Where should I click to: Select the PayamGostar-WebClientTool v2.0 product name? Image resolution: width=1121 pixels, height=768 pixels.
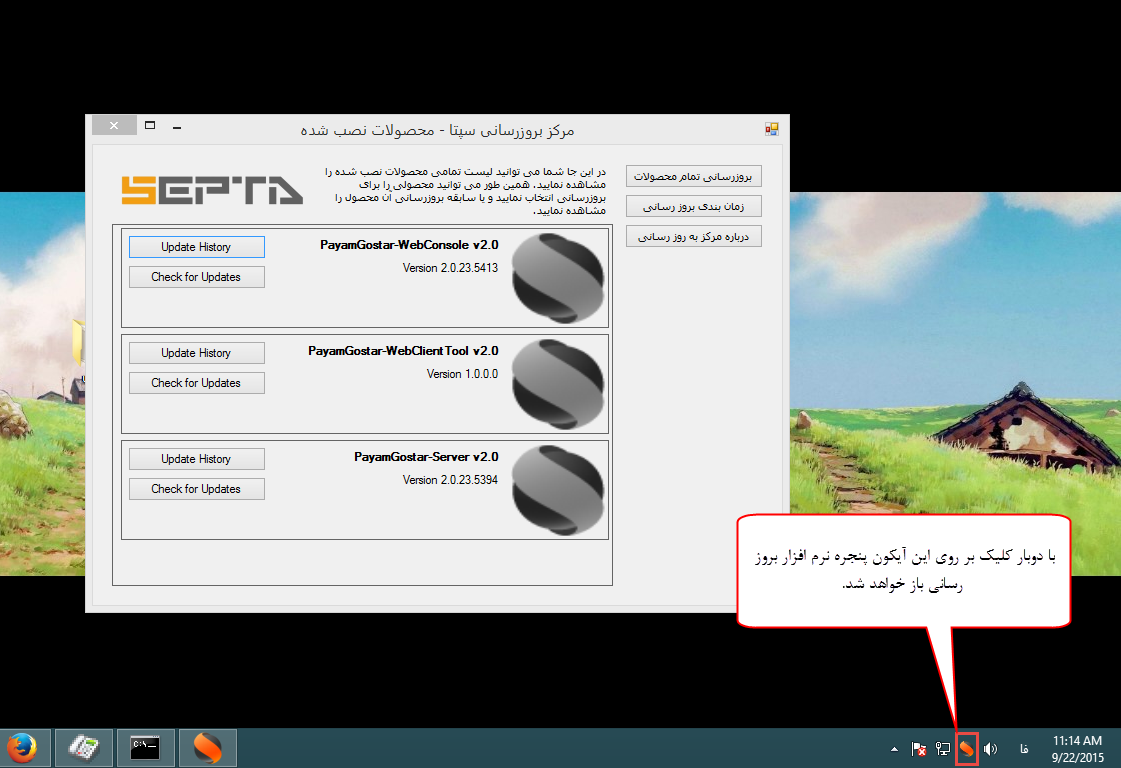point(403,350)
